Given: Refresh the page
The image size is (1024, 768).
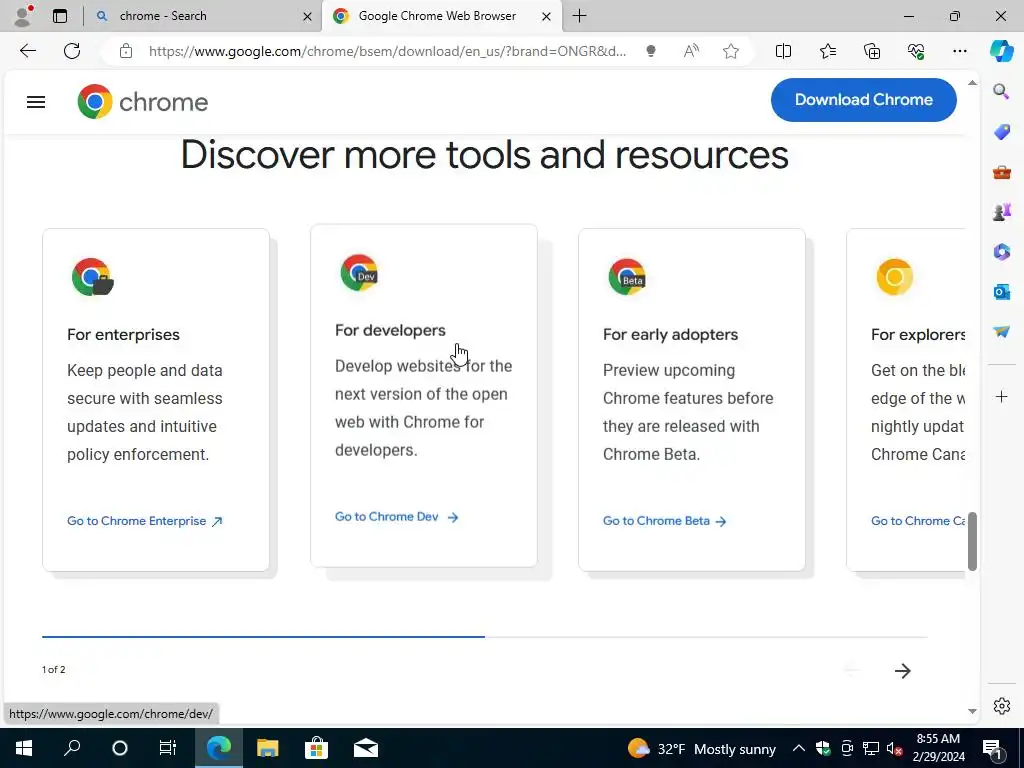Looking at the screenshot, I should tap(72, 51).
